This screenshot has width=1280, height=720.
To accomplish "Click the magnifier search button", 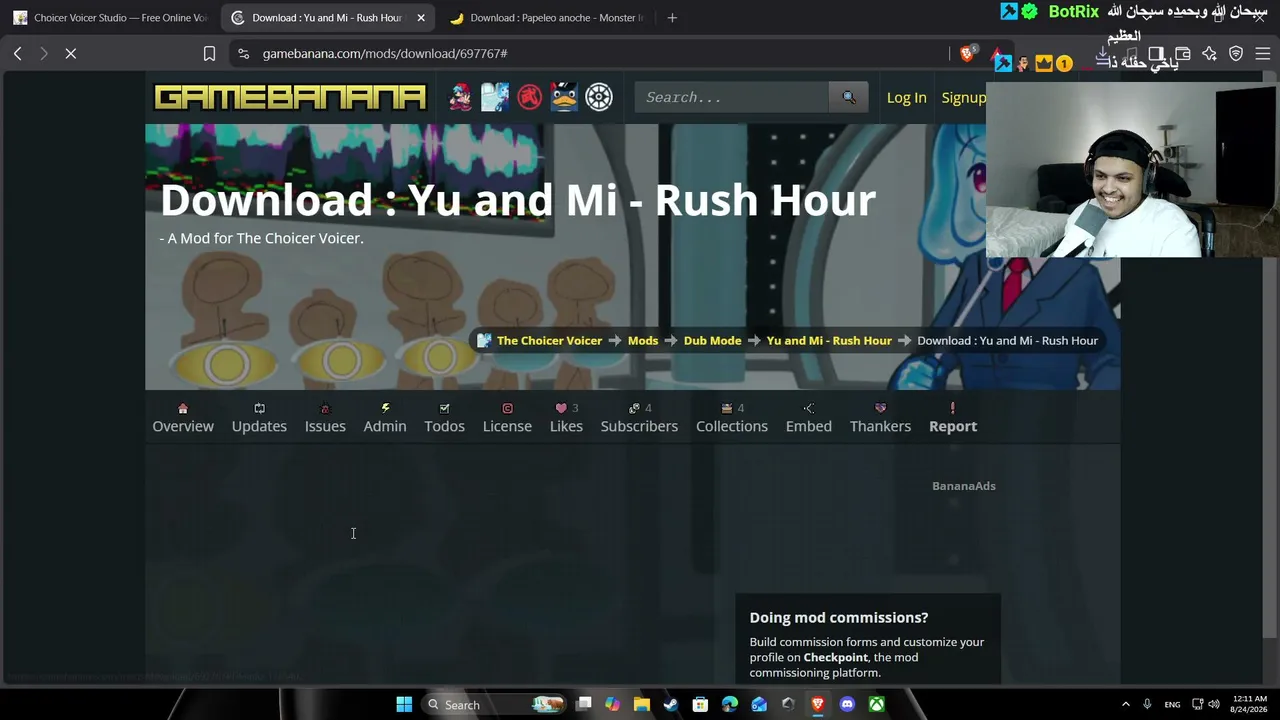I will [x=849, y=97].
